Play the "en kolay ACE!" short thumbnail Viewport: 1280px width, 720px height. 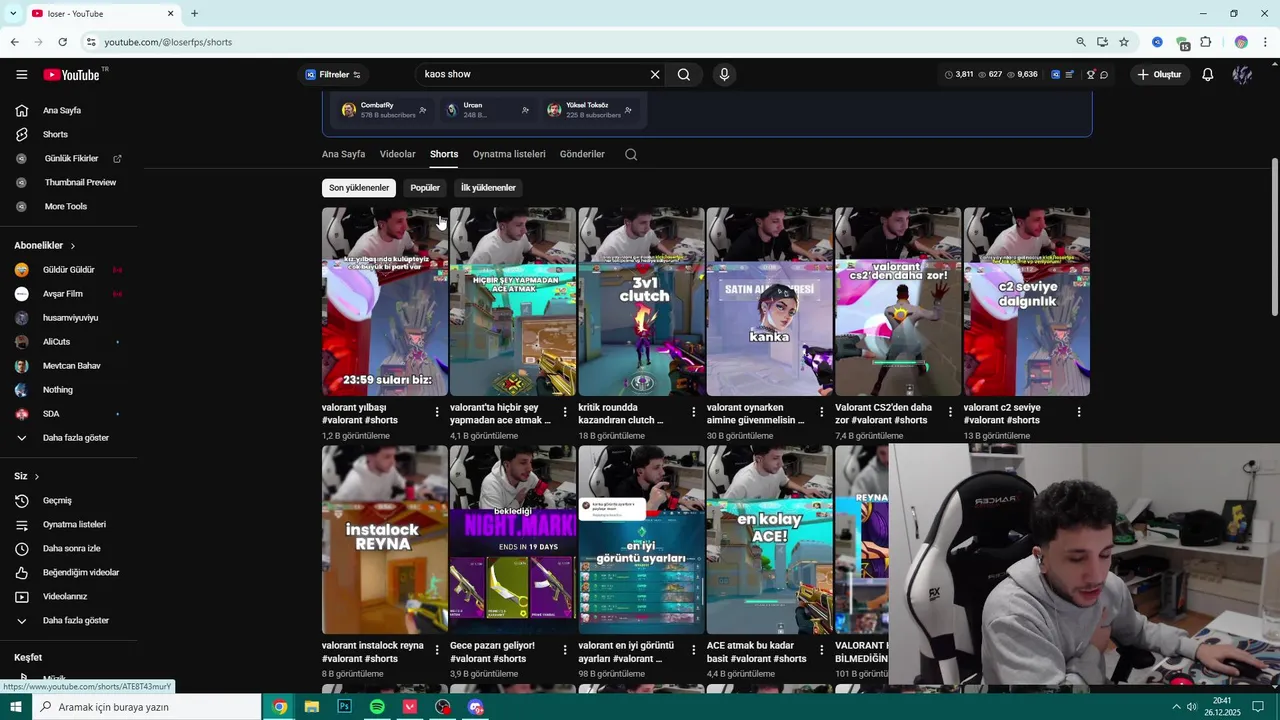769,540
